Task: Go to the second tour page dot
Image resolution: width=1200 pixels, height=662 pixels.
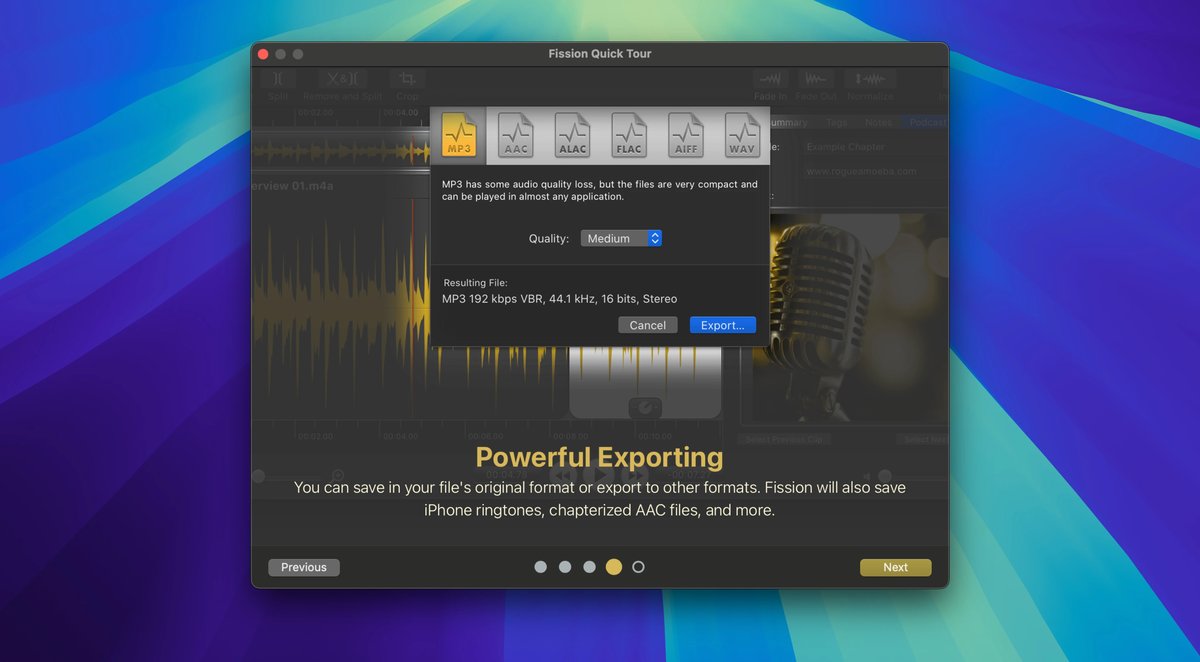Action: [x=565, y=567]
